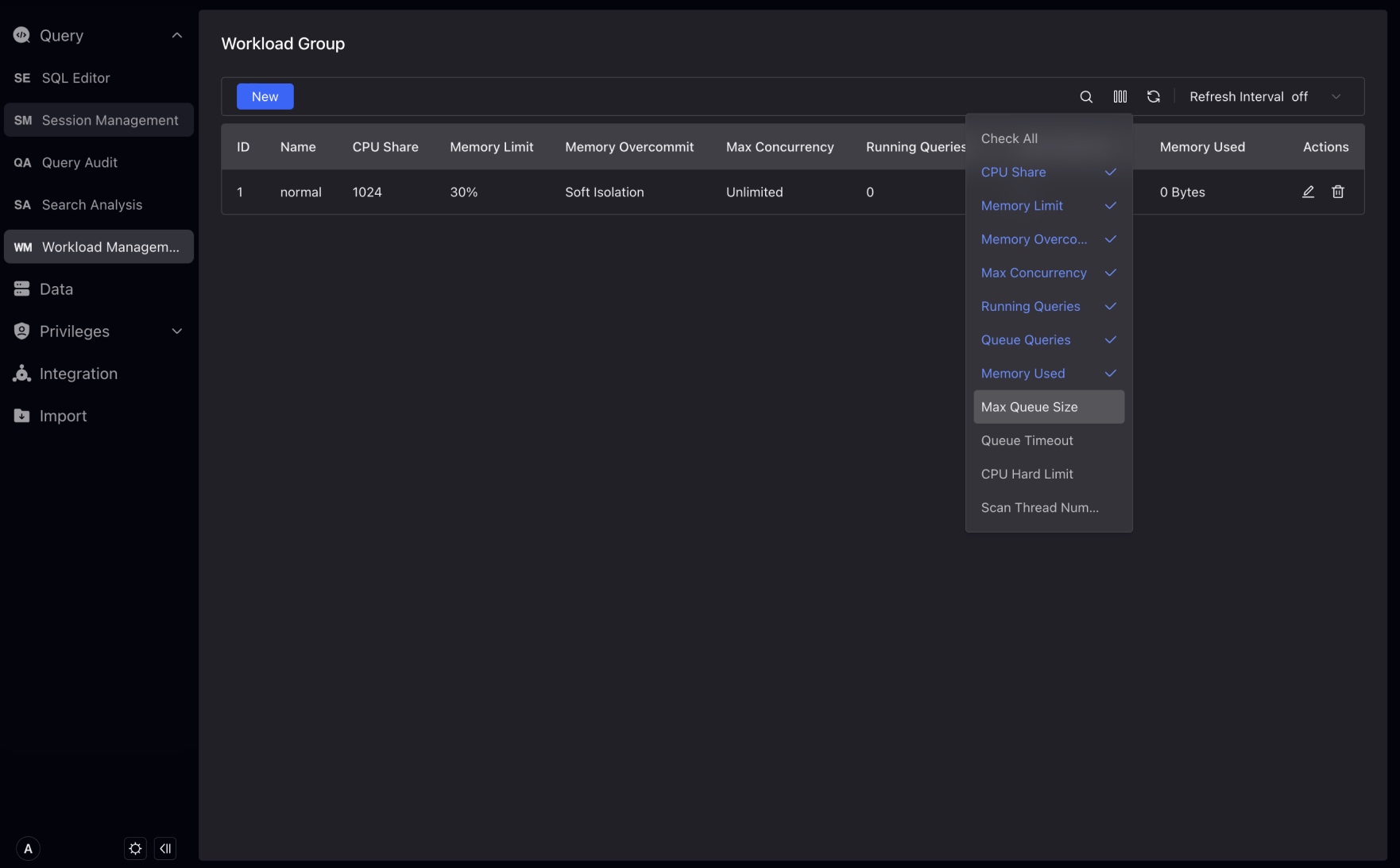Click the theme toggle sun icon
Screen dimensions: 1400x868
click(x=135, y=848)
